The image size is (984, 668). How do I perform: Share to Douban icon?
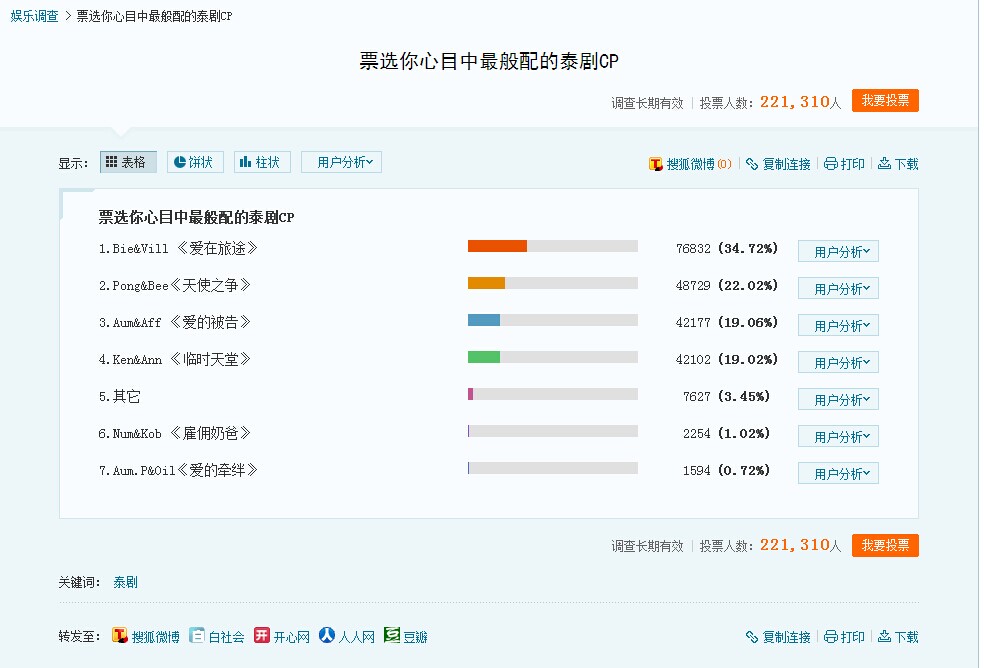392,635
